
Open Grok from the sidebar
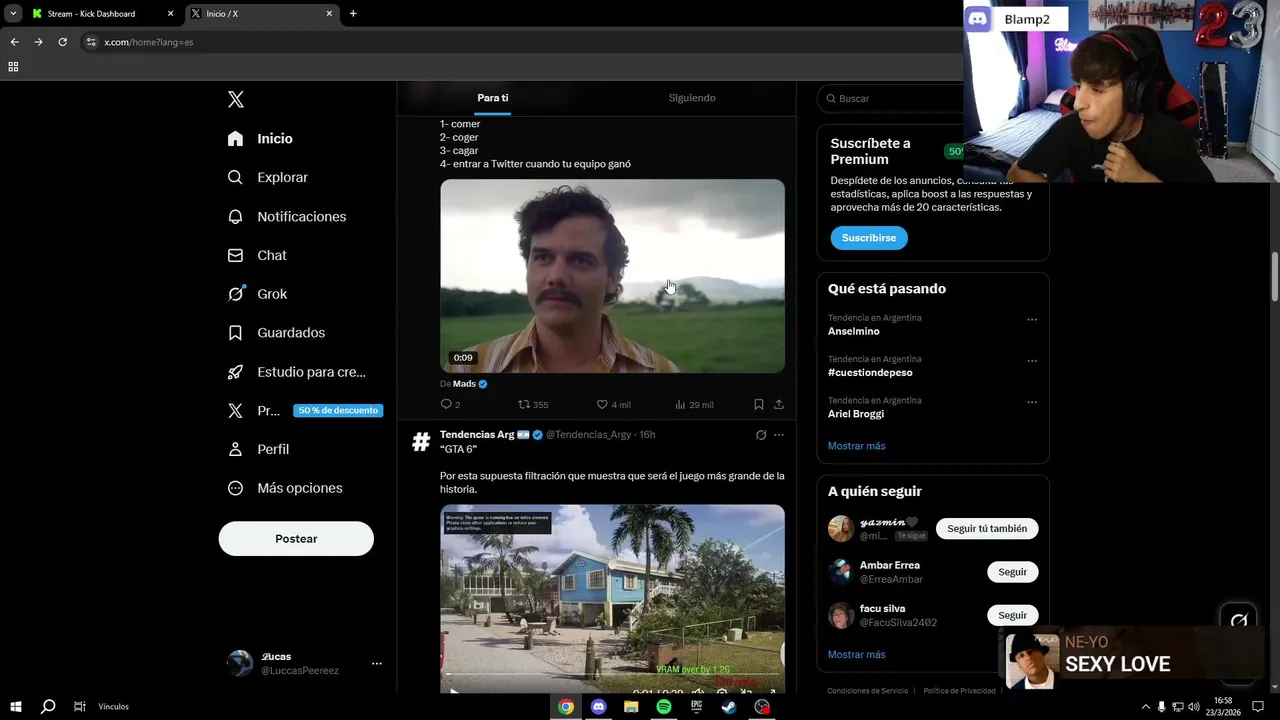click(x=257, y=294)
